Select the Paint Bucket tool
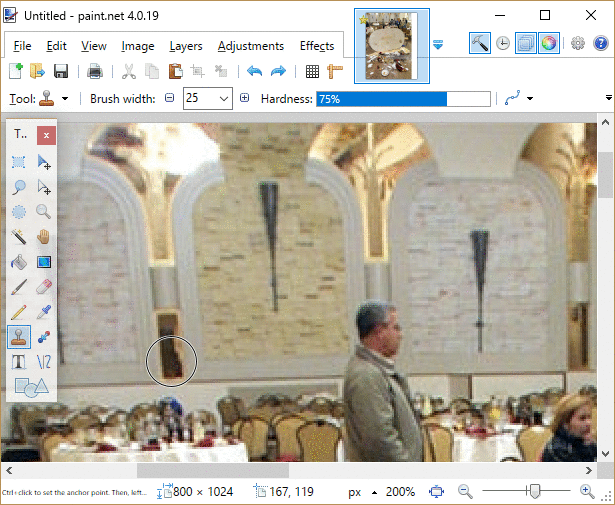This screenshot has height=505, width=615. point(19,262)
